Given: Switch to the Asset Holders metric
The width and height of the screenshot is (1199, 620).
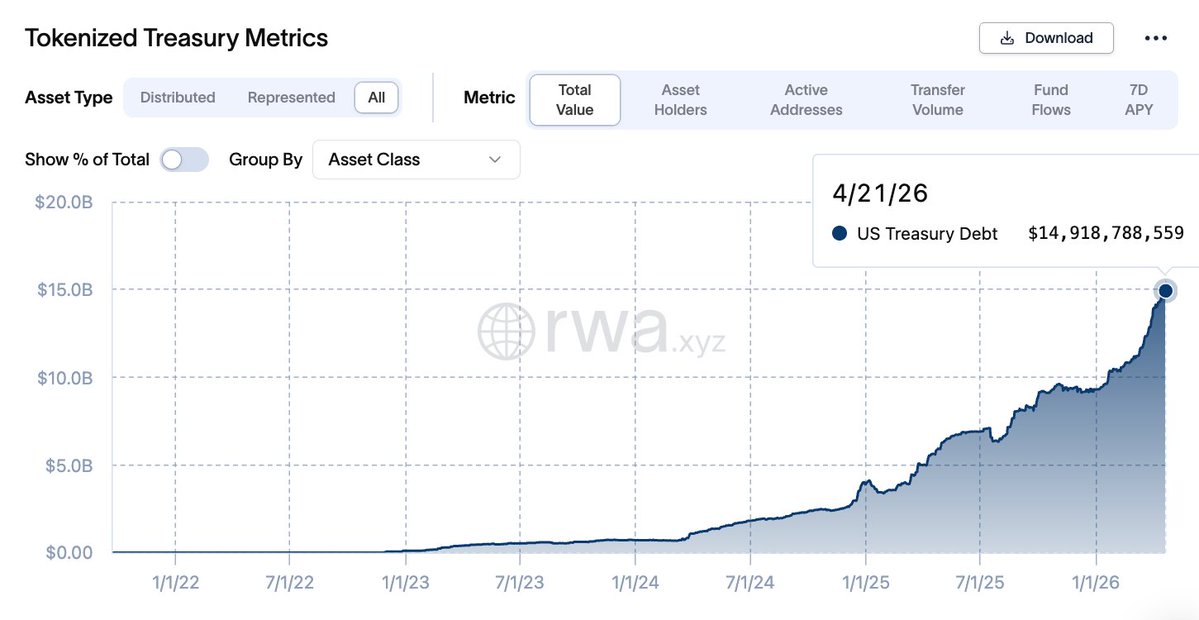Looking at the screenshot, I should [681, 100].
